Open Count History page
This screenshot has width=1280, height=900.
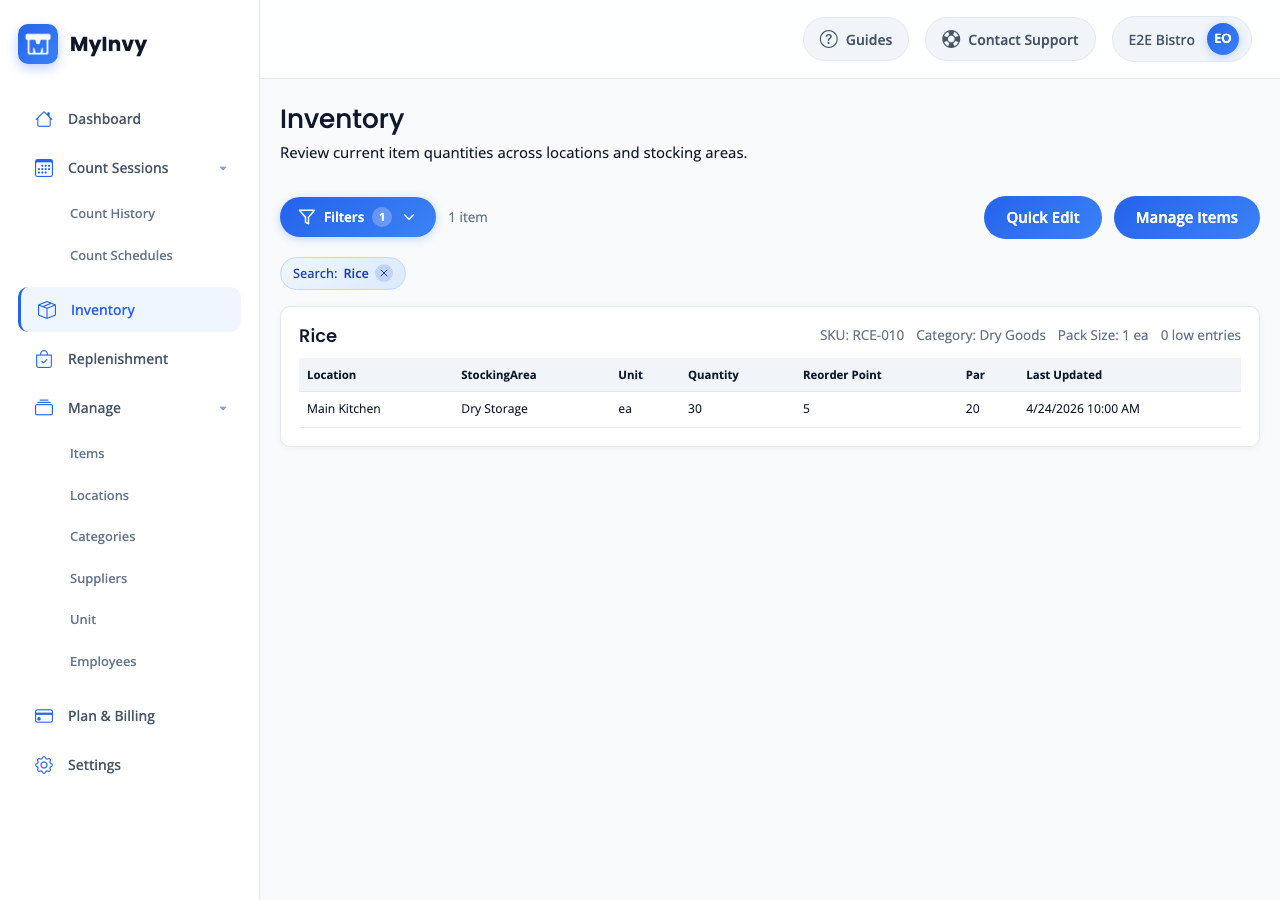(x=112, y=213)
